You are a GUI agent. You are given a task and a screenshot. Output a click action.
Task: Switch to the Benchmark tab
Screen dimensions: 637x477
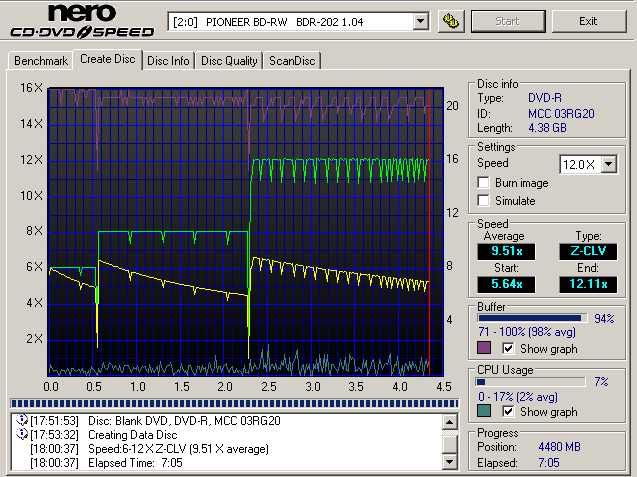pos(41,61)
